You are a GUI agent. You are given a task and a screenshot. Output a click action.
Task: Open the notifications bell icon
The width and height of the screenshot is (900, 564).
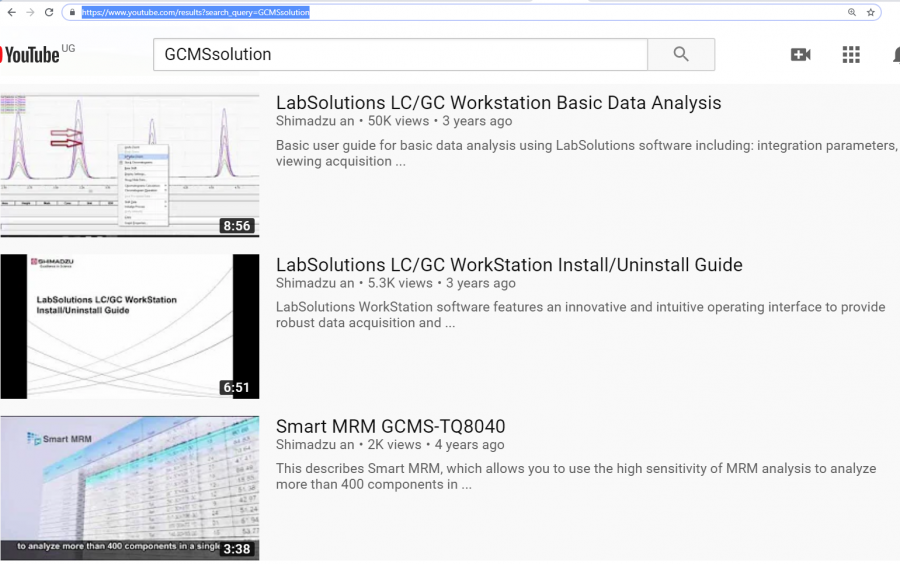click(x=896, y=55)
